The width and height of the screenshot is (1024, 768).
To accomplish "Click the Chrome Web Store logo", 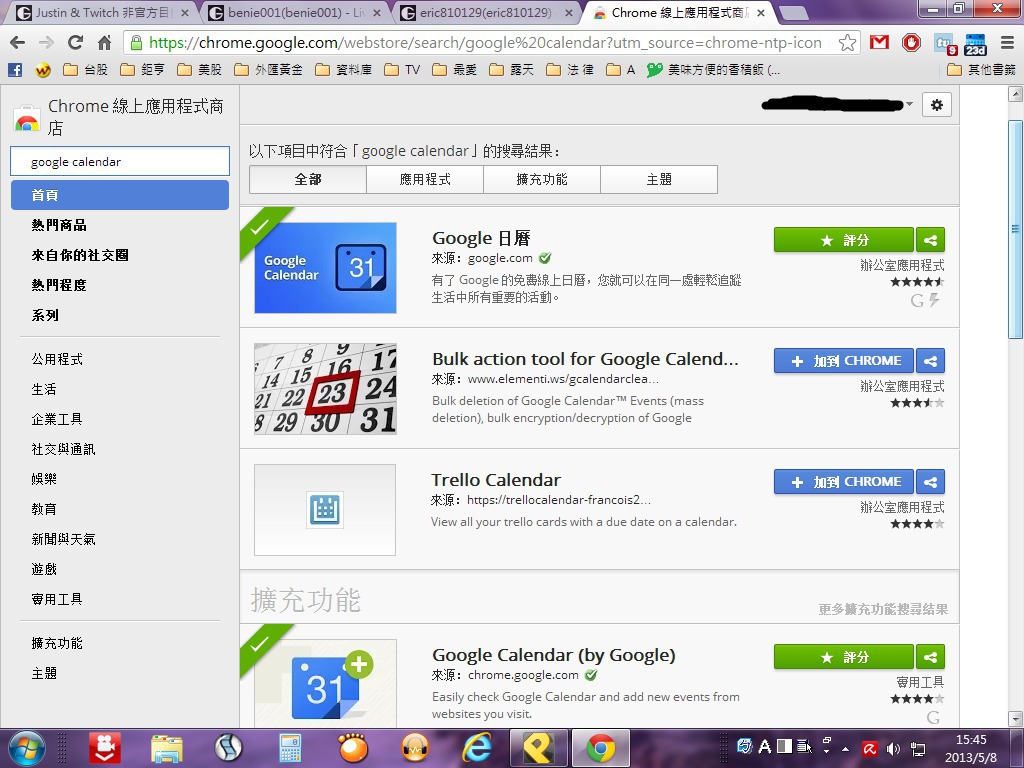I will pyautogui.click(x=26, y=118).
